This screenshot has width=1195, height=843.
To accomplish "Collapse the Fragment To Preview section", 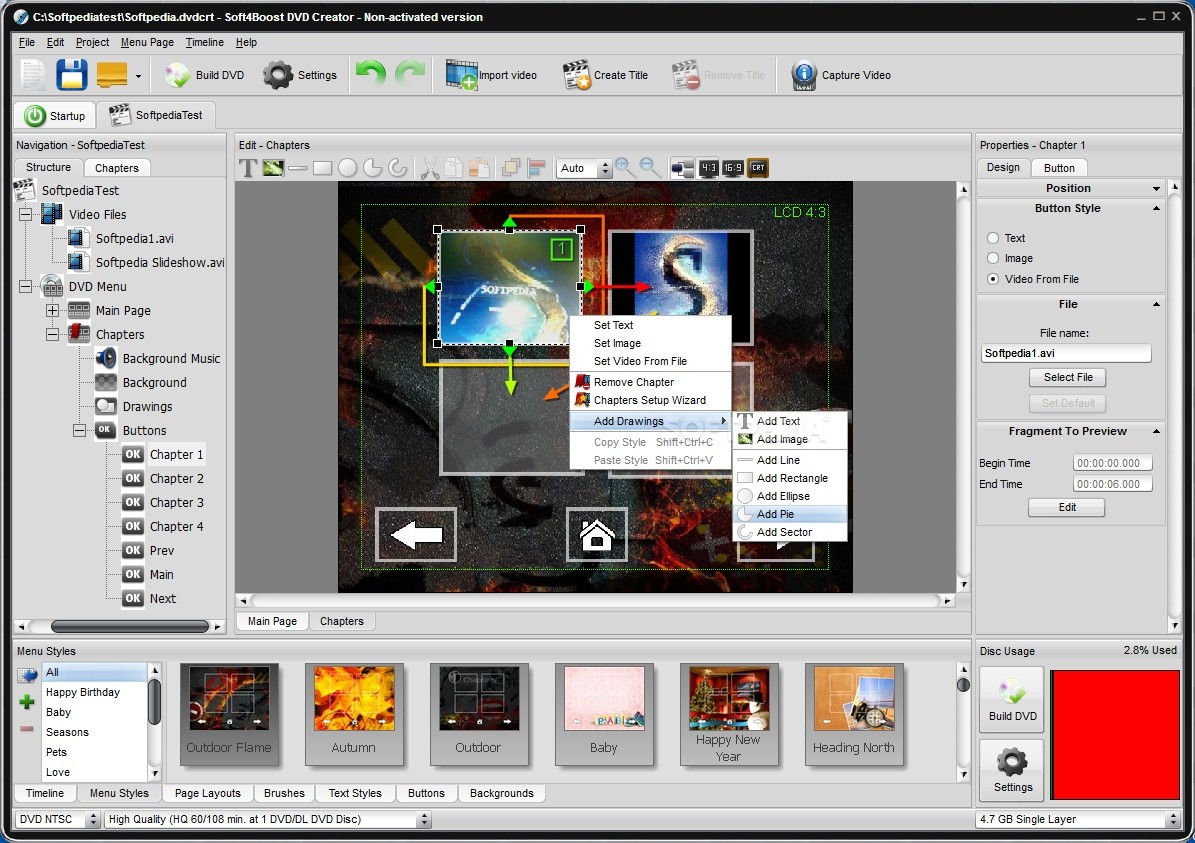I will click(1156, 431).
